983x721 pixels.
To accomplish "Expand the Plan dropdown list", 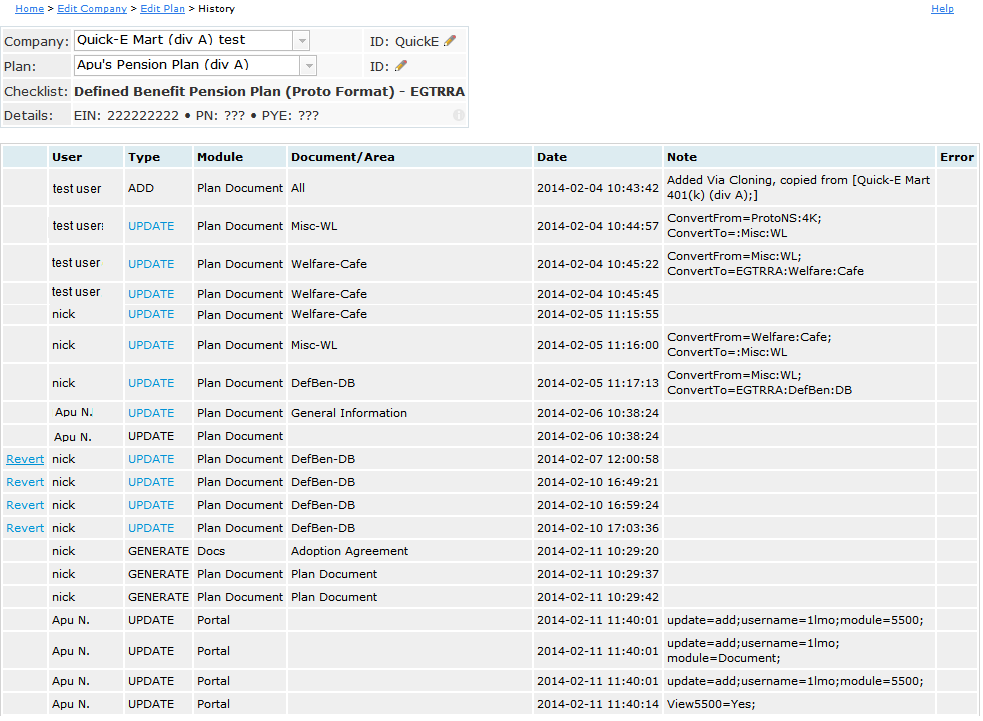I will click(308, 66).
